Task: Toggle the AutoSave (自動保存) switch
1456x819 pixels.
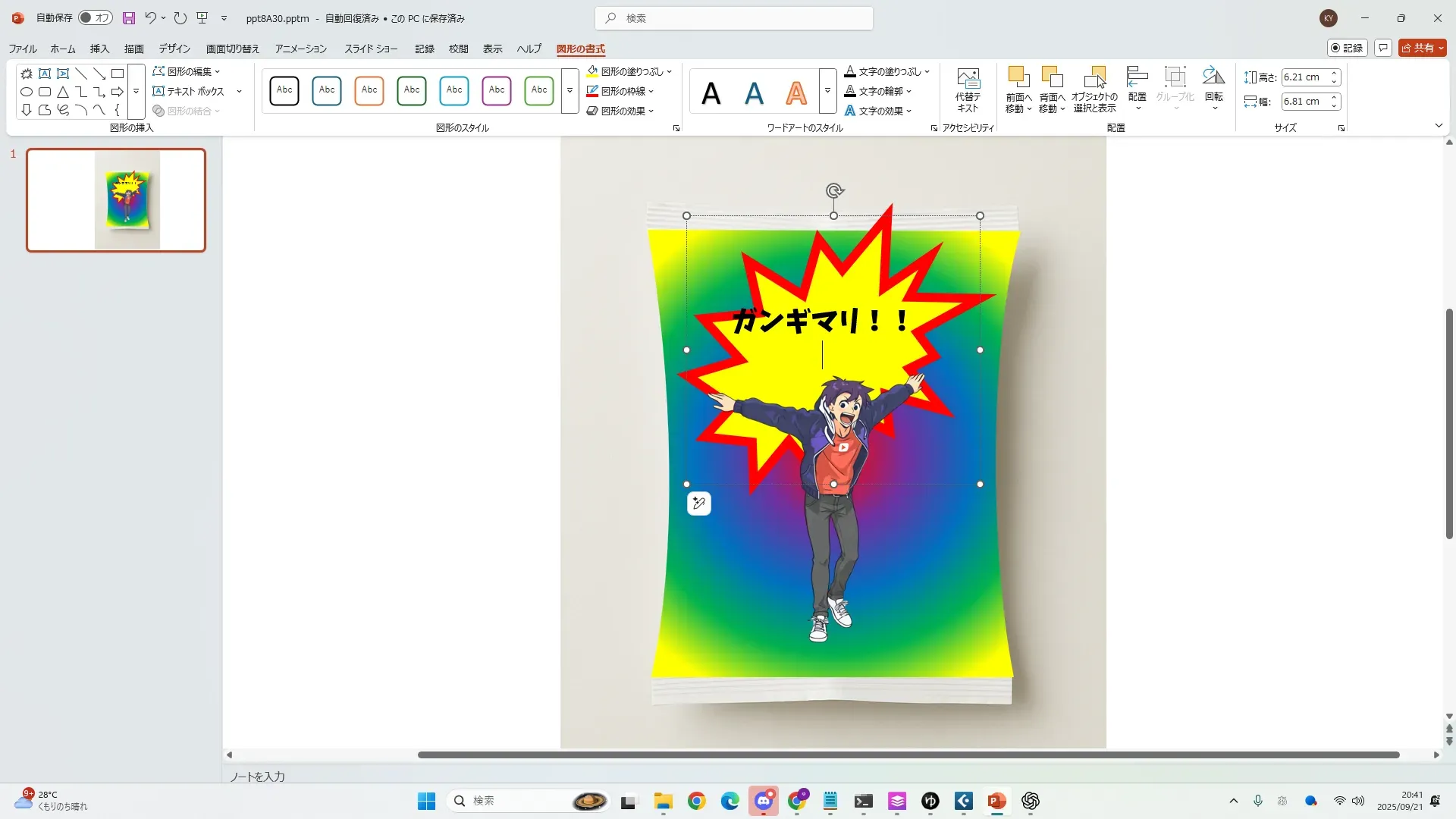Action: (96, 18)
